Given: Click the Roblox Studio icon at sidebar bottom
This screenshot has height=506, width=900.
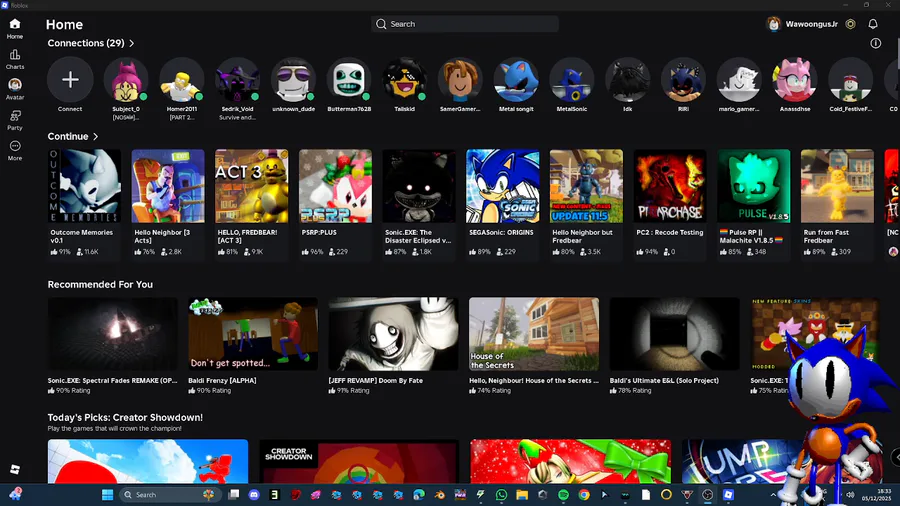Looking at the screenshot, I should coord(15,469).
